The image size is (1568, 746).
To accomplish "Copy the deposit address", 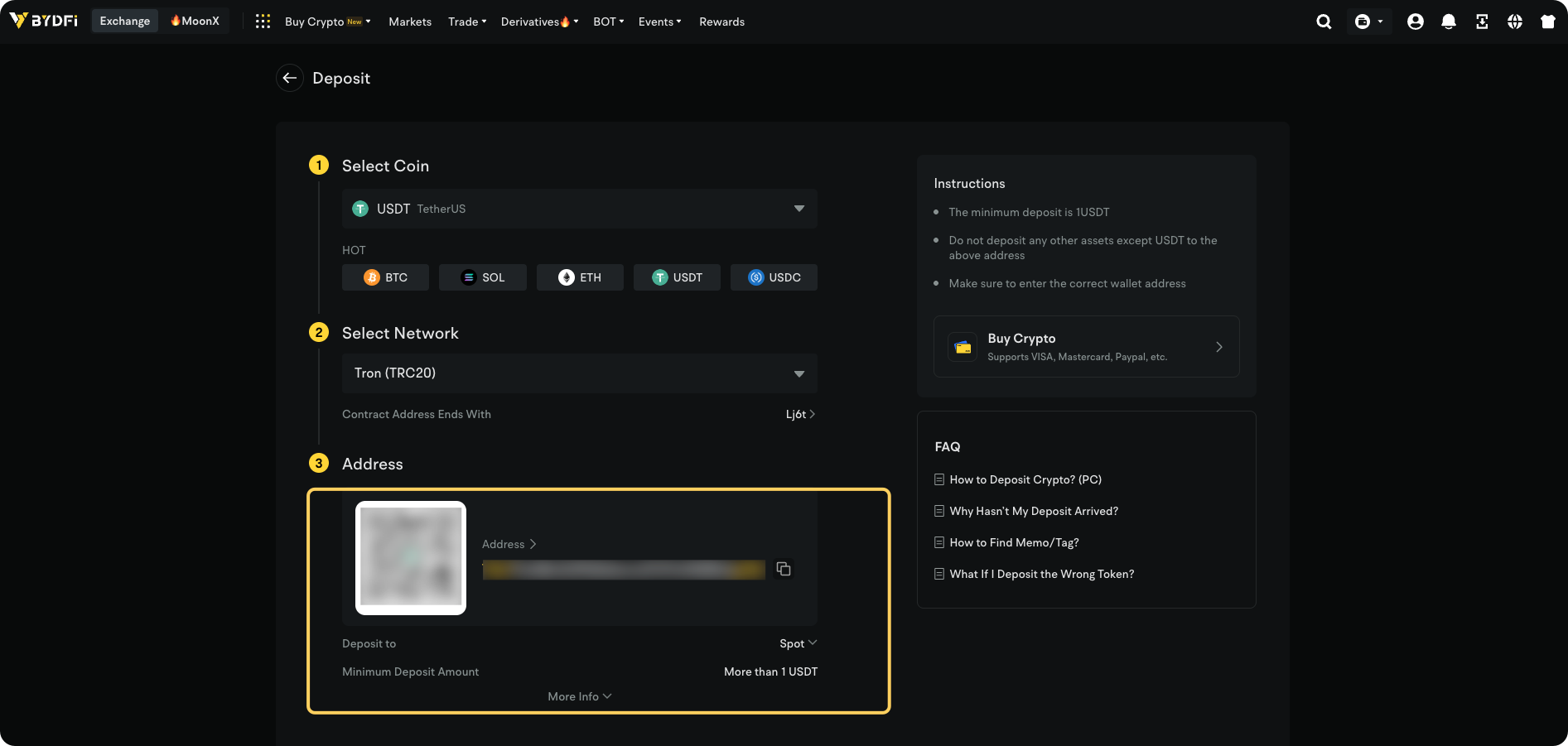I will coord(784,569).
